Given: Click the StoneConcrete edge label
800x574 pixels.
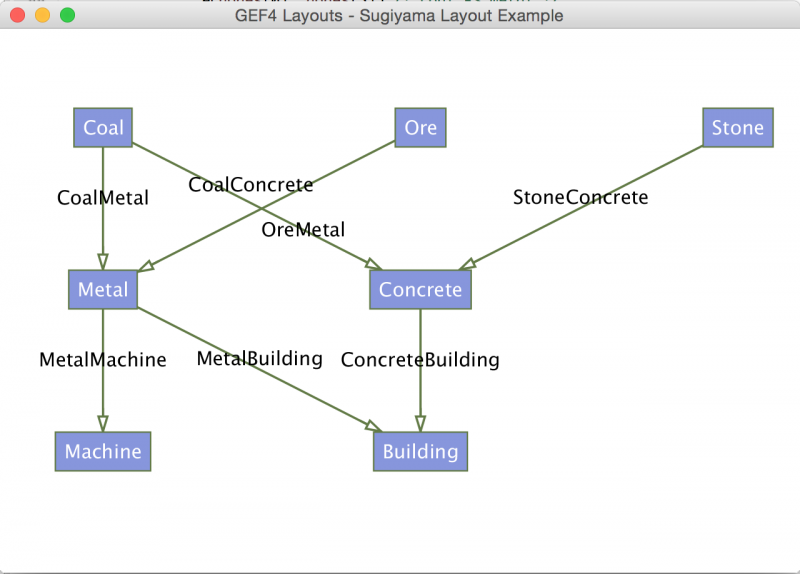Looking at the screenshot, I should tap(581, 197).
